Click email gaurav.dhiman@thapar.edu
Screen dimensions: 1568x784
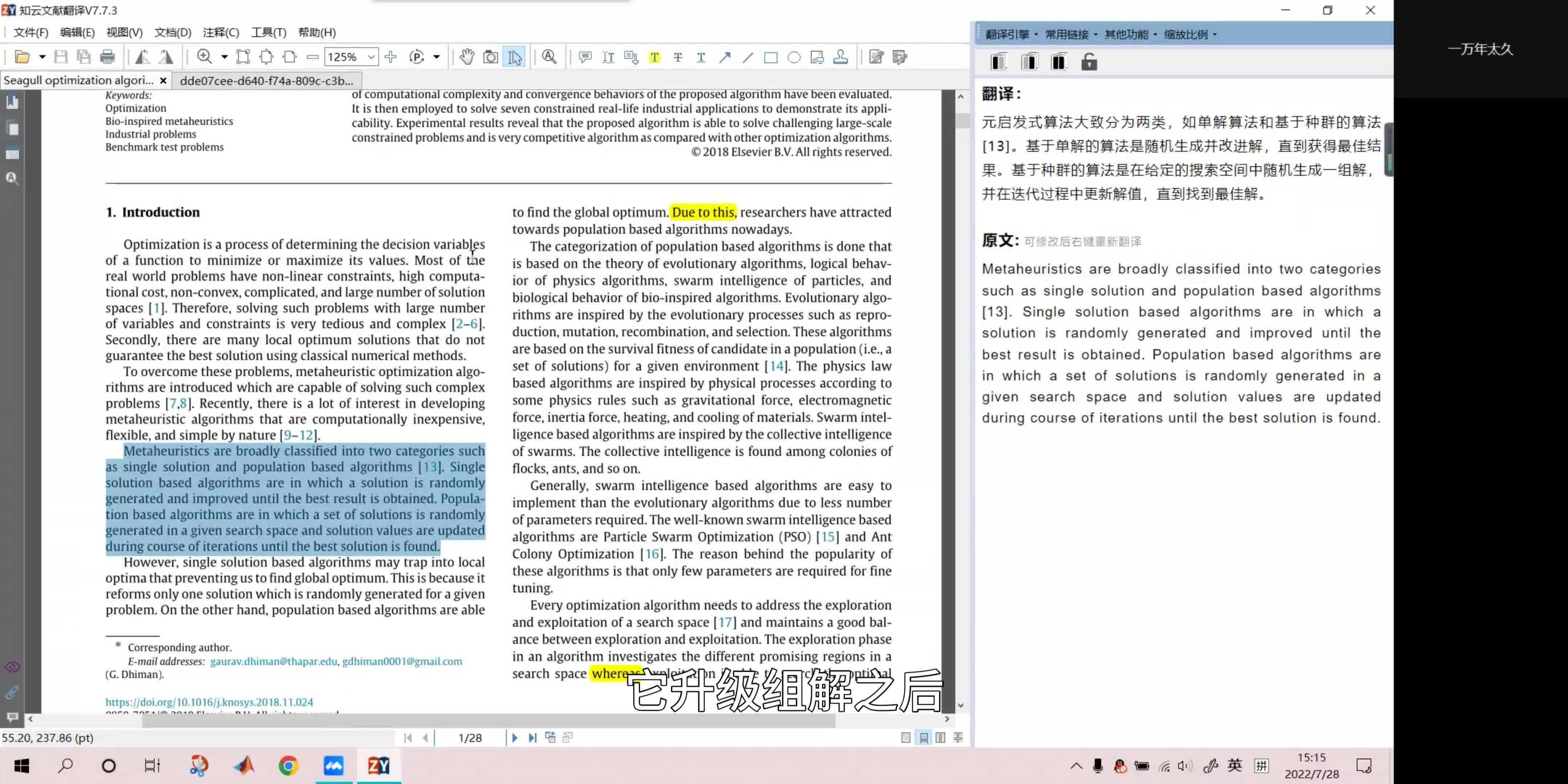click(273, 661)
